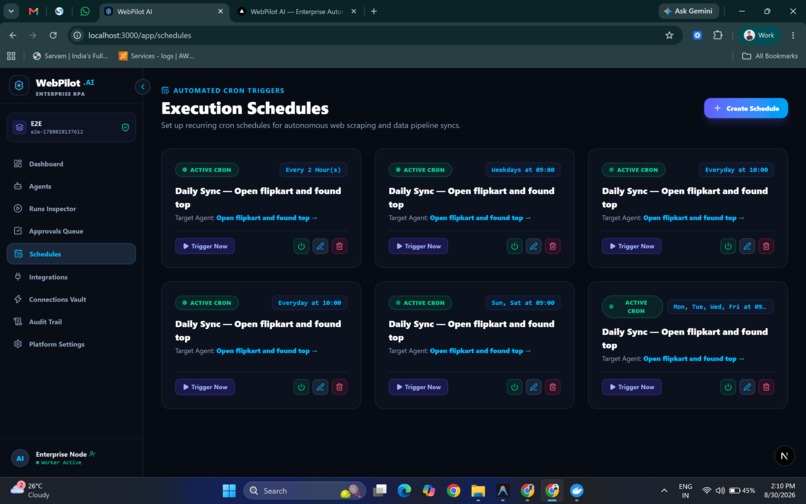Open Runs Inspector in the sidebar
806x504 pixels.
click(x=71, y=209)
